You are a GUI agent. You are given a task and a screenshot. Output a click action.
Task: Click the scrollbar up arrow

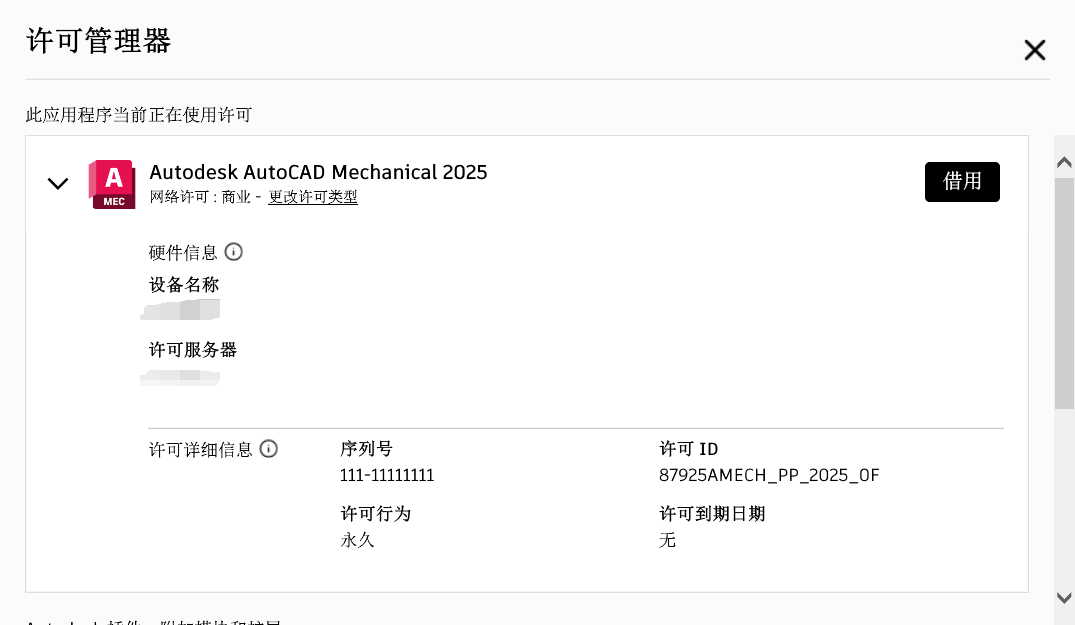[1064, 162]
